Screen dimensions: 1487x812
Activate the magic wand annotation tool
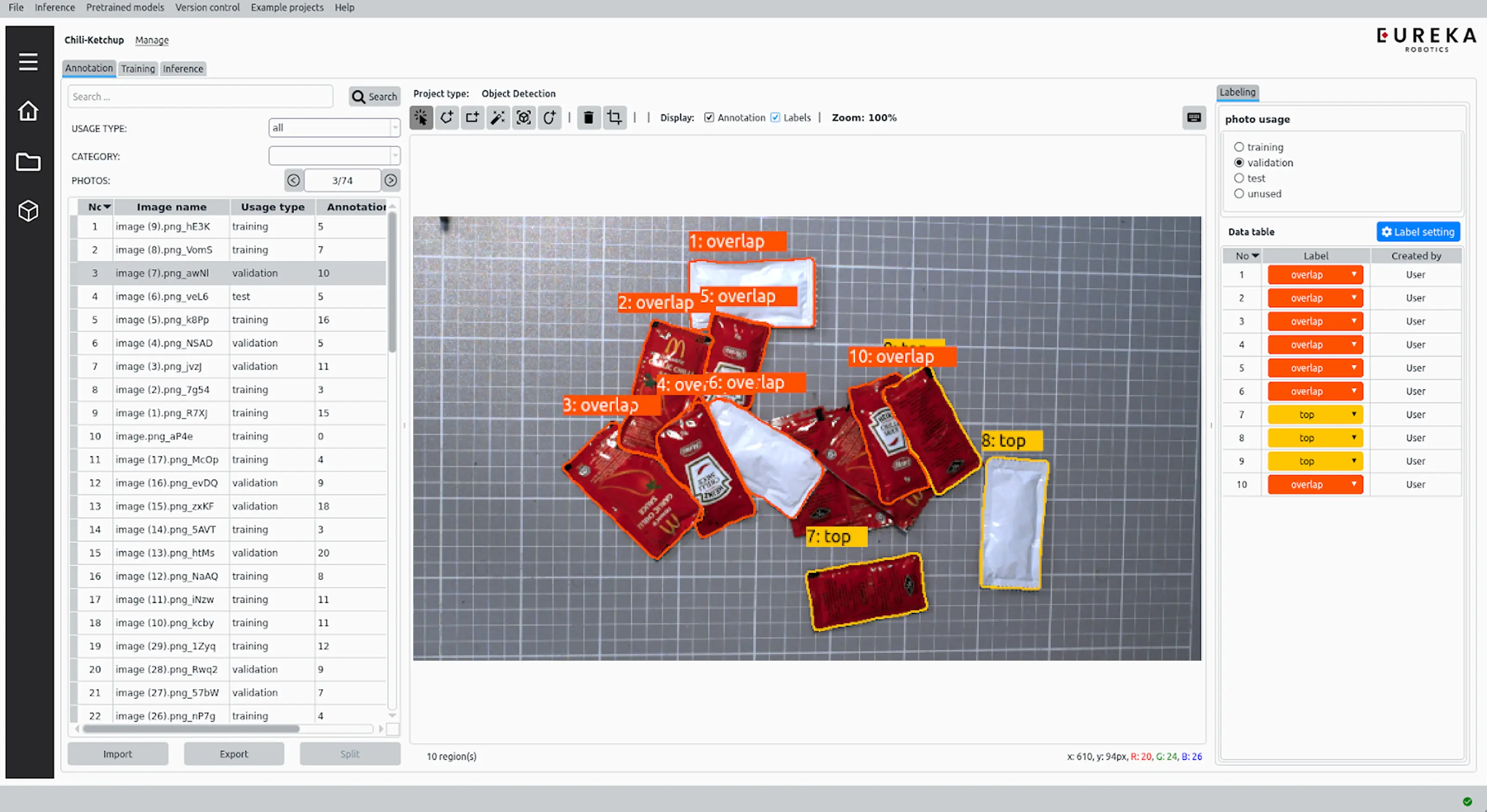[x=498, y=118]
